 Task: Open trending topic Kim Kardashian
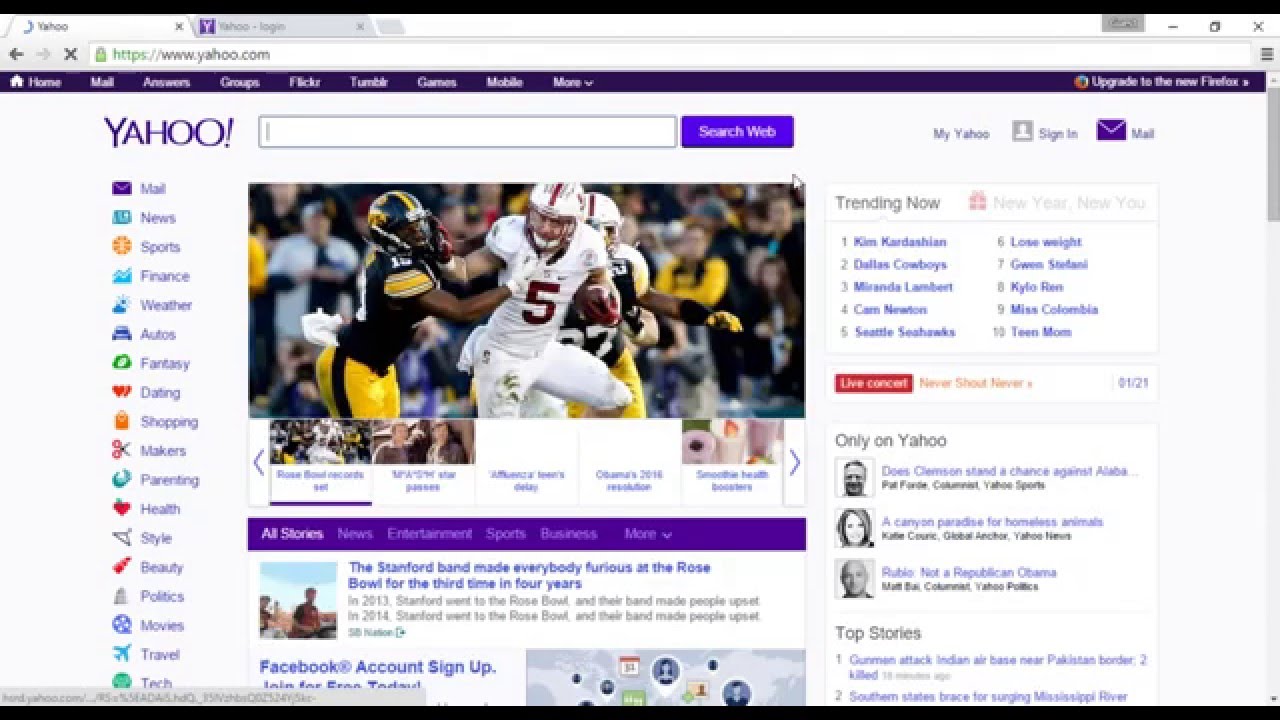[900, 242]
